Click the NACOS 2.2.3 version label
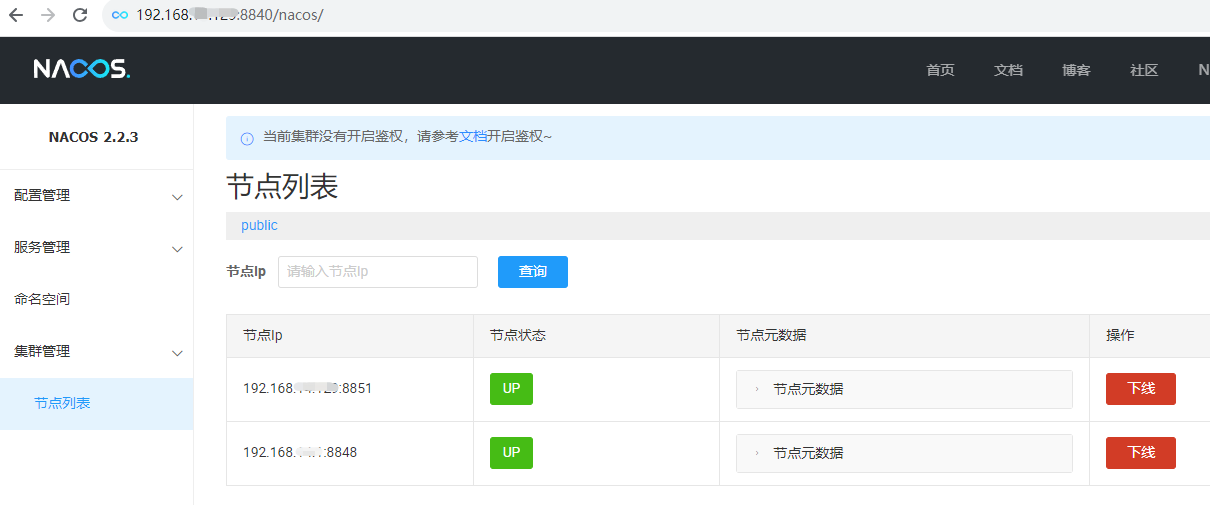The width and height of the screenshot is (1210, 505). tap(93, 138)
